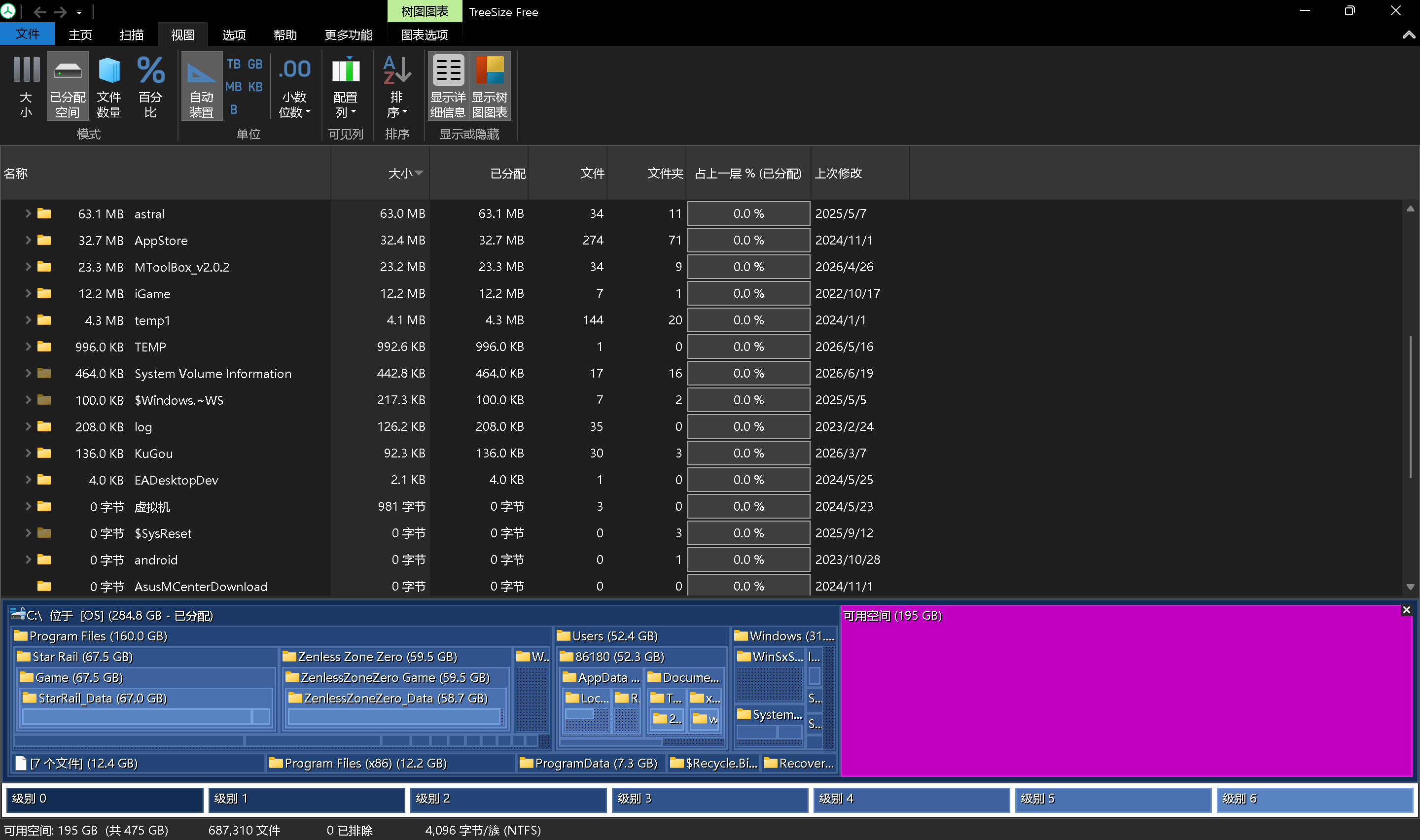Image resolution: width=1420 pixels, height=840 pixels.
Task: Toggle 显示详细信息 details view
Action: [448, 86]
